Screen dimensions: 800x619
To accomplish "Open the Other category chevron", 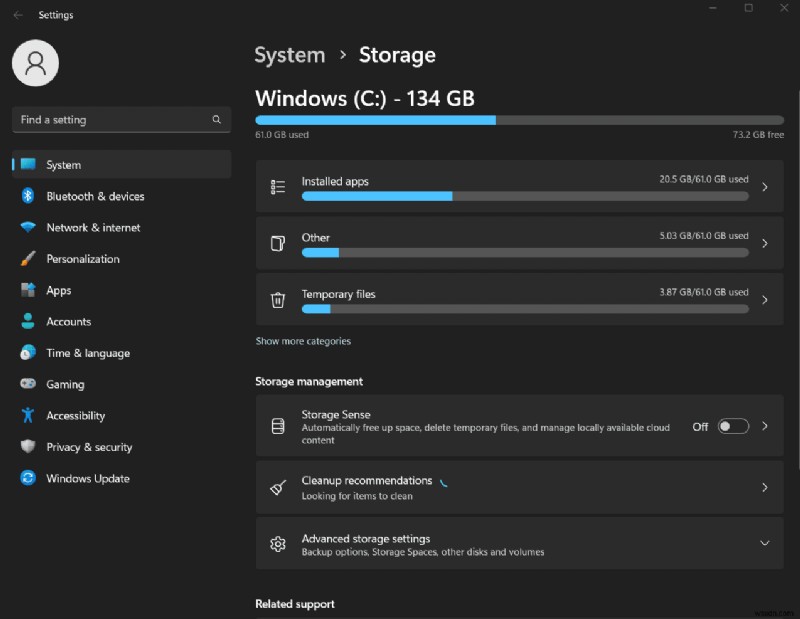I will pos(765,243).
